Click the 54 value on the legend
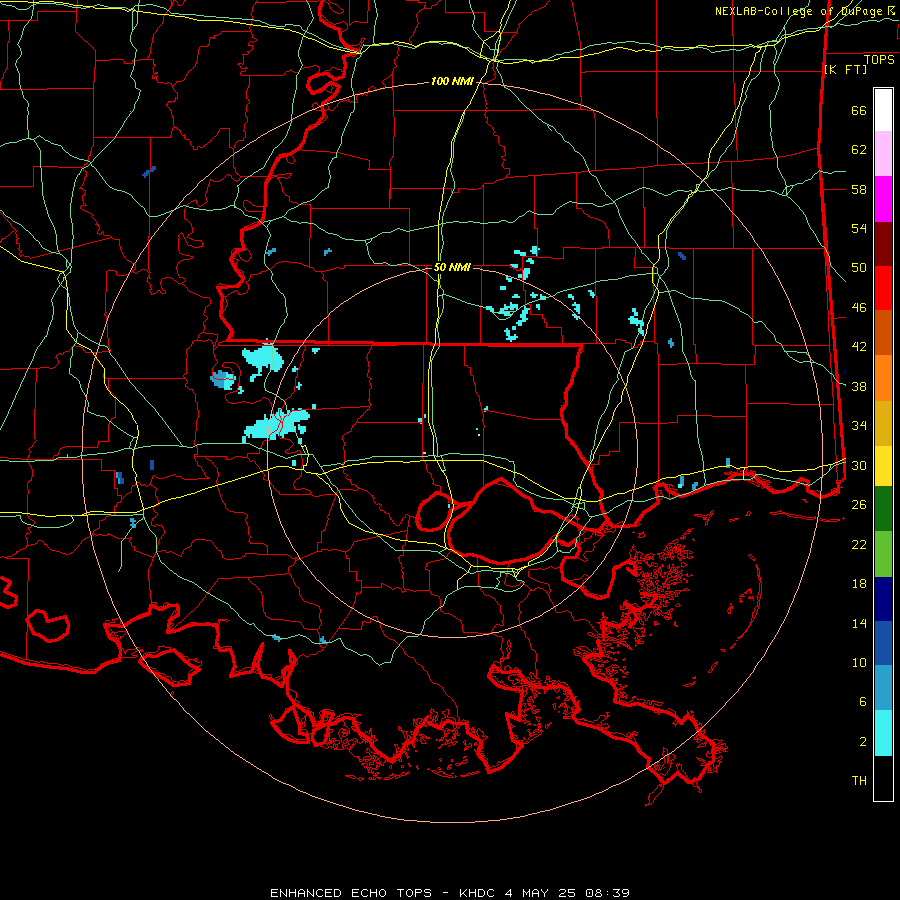 tap(859, 228)
